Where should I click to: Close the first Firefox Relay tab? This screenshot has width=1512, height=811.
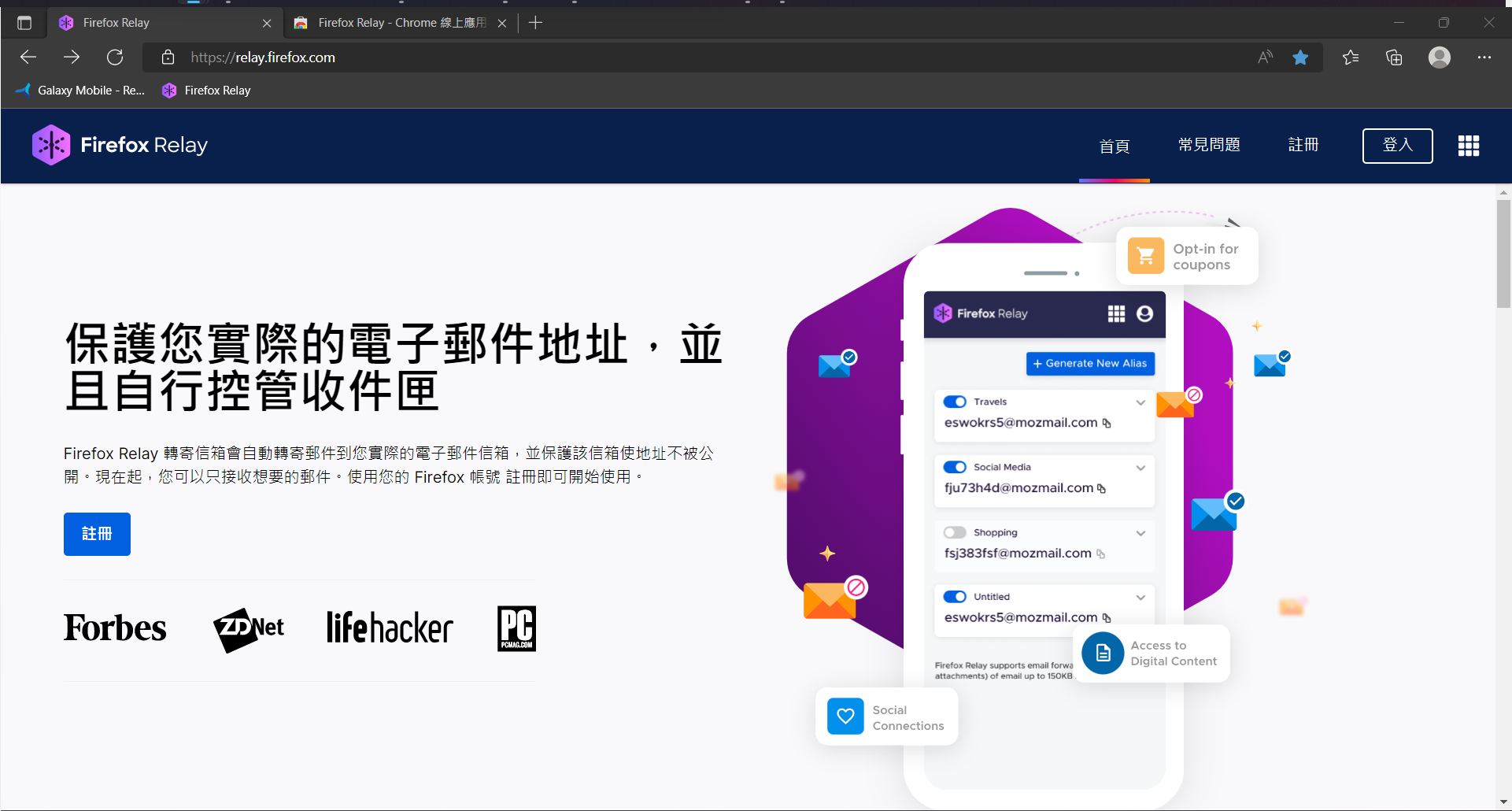coord(267,23)
